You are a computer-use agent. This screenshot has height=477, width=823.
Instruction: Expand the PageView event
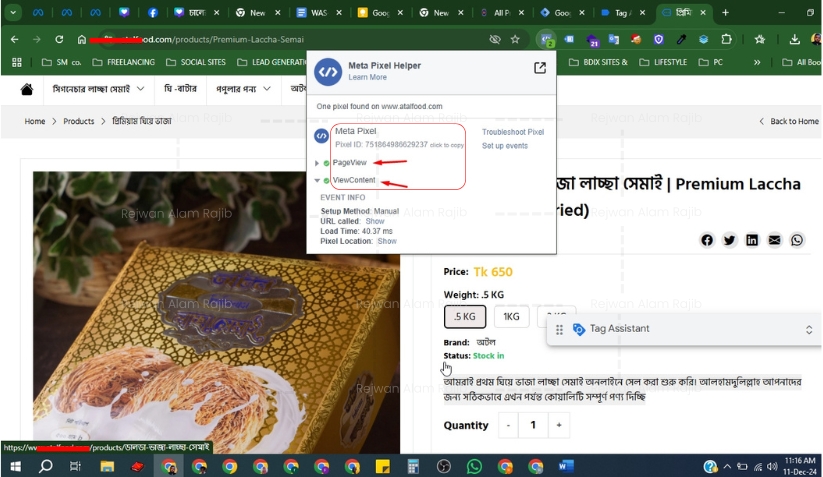click(x=318, y=163)
